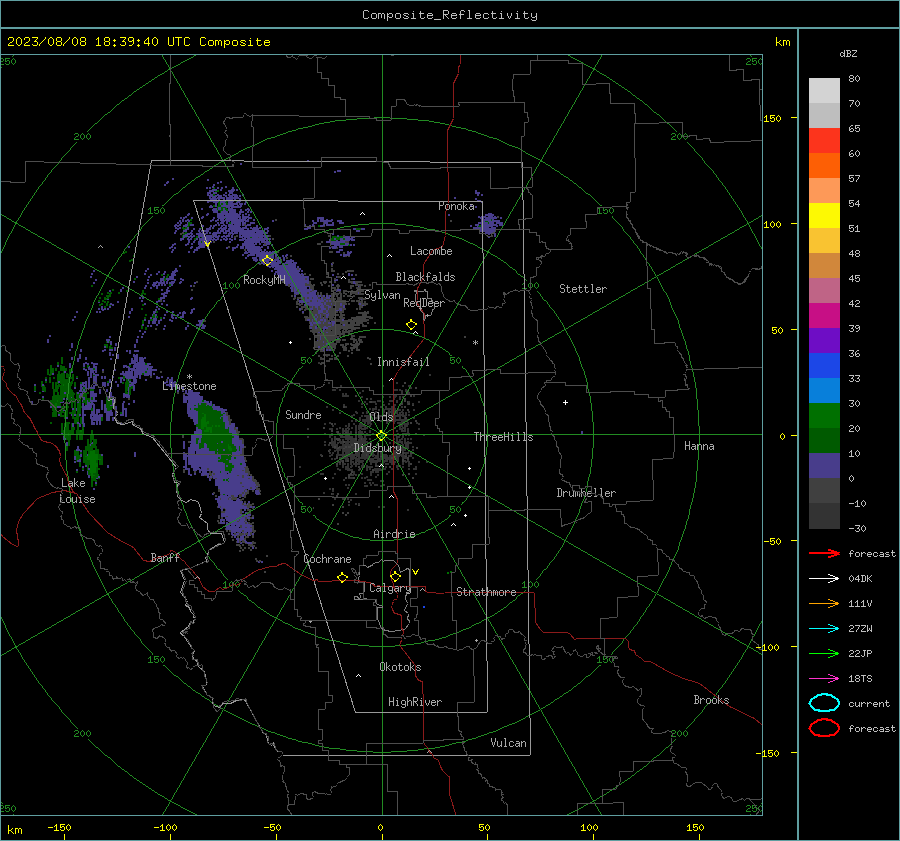This screenshot has height=841, width=900.
Task: Click the 65 dBZ red color swatch
Action: [824, 141]
